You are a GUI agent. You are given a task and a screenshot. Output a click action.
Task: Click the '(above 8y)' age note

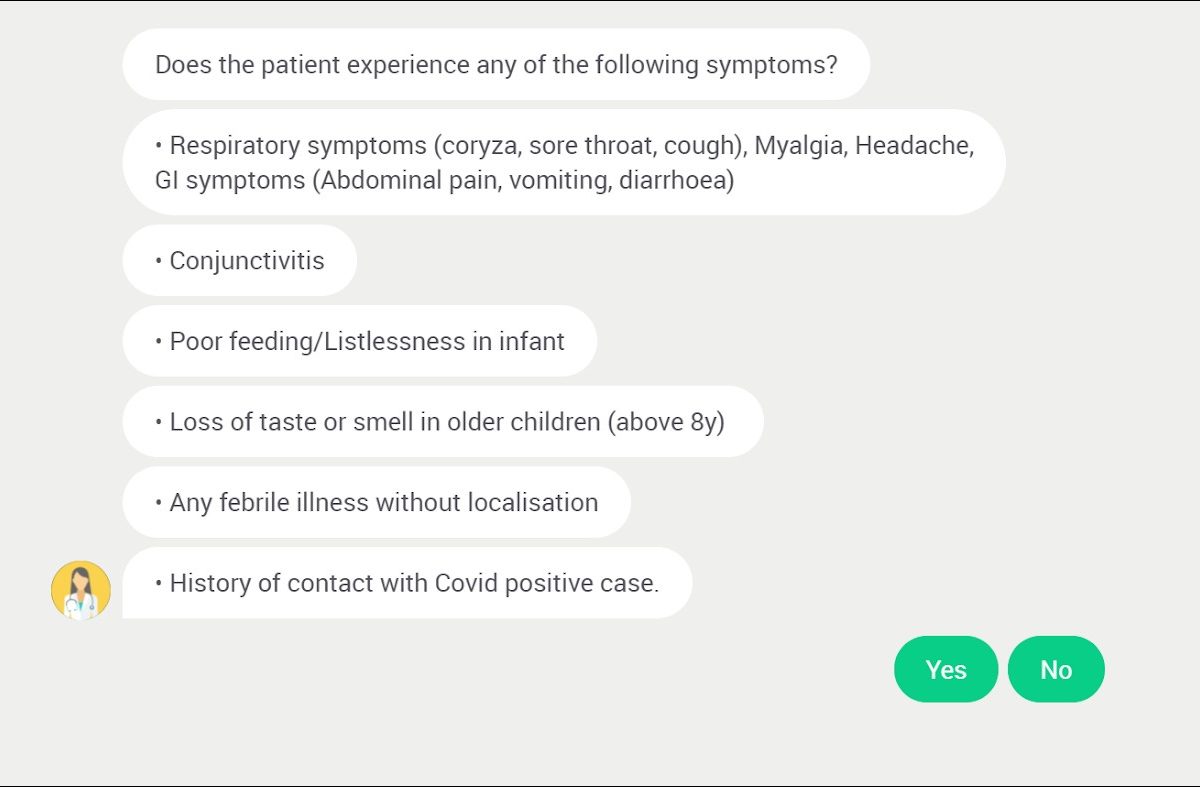click(x=666, y=422)
